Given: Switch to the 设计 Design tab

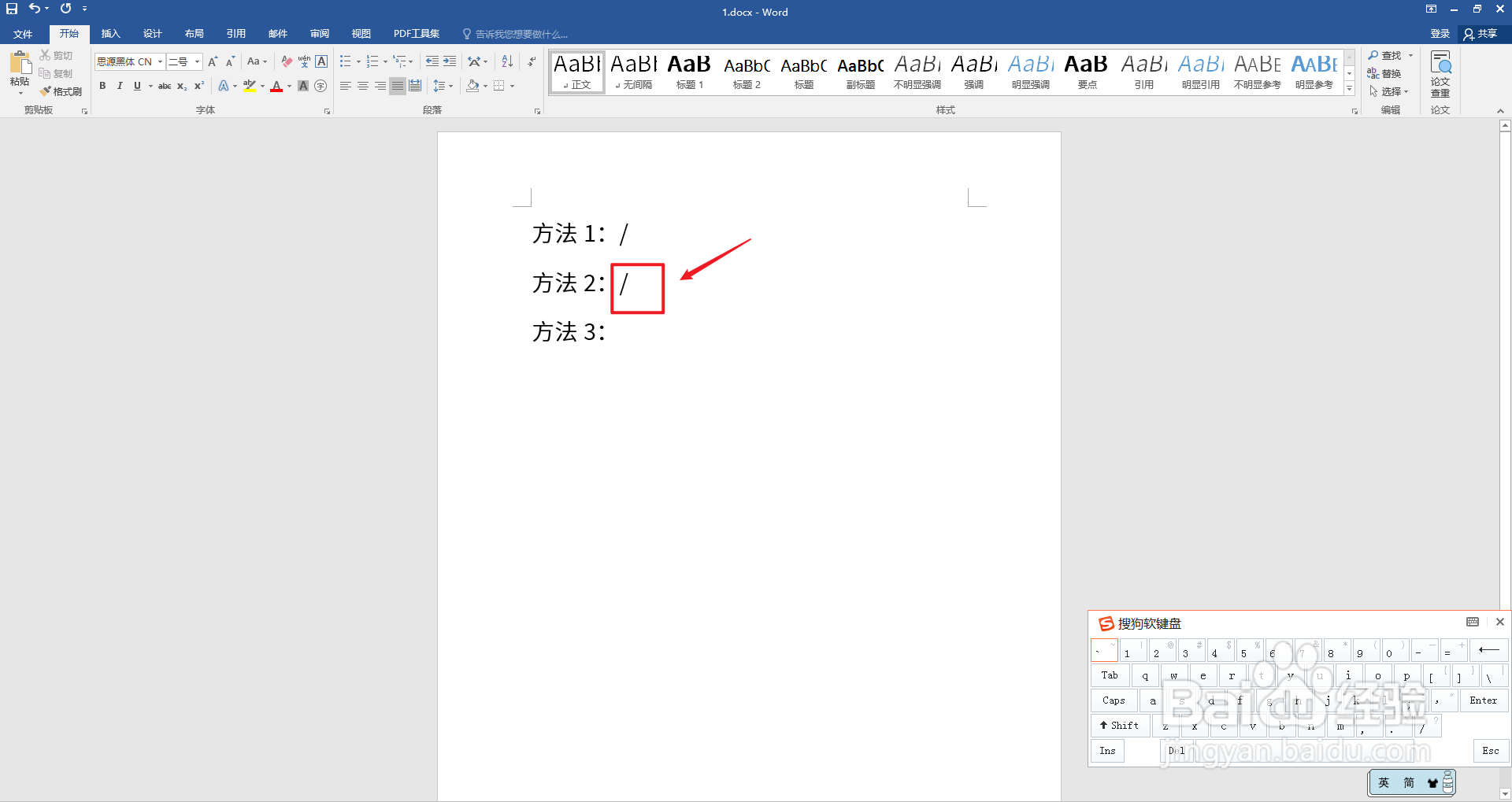Looking at the screenshot, I should point(153,34).
